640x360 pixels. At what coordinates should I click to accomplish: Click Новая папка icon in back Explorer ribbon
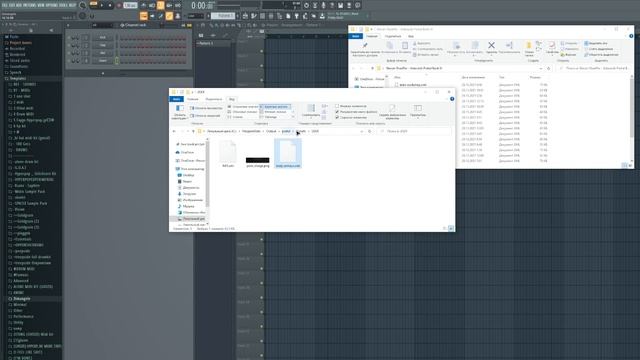click(529, 45)
